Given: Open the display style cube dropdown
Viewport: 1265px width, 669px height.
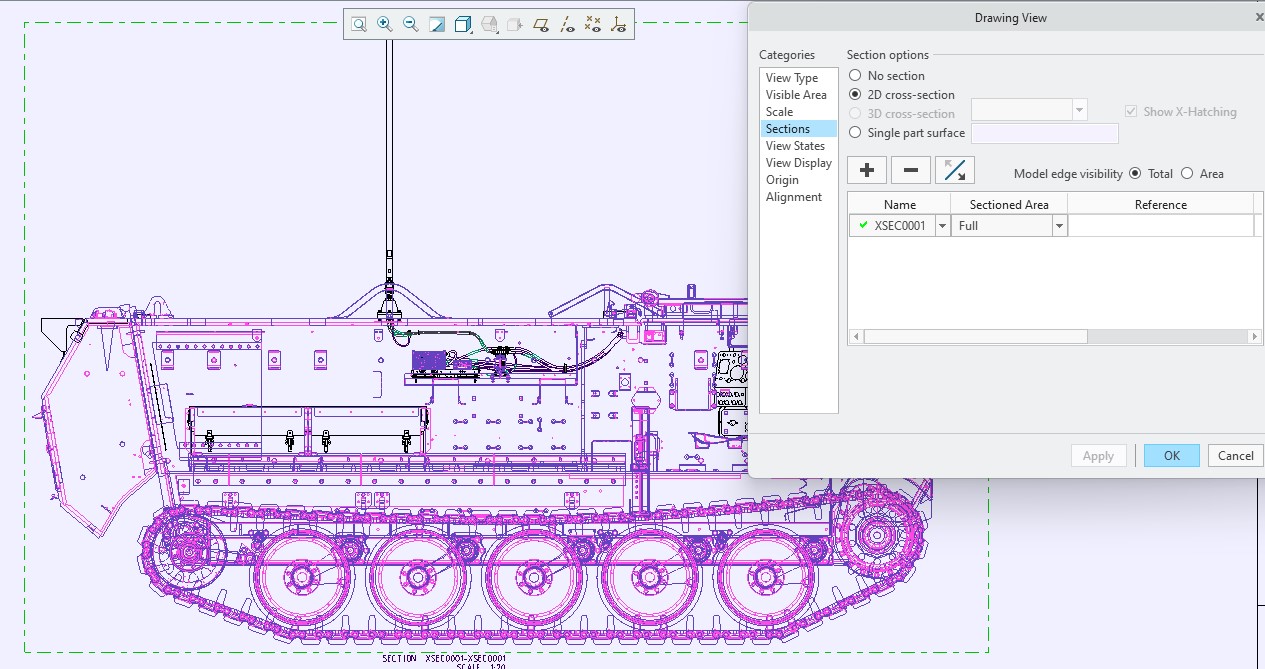Looking at the screenshot, I should (463, 24).
